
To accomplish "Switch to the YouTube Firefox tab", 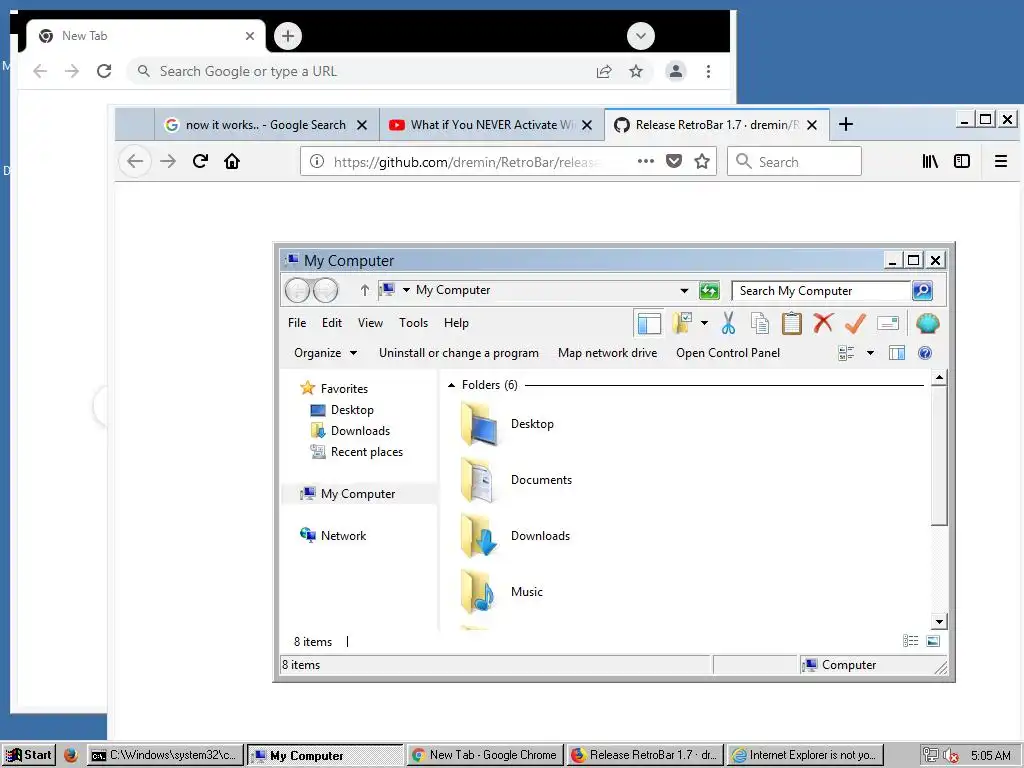I will (492, 125).
